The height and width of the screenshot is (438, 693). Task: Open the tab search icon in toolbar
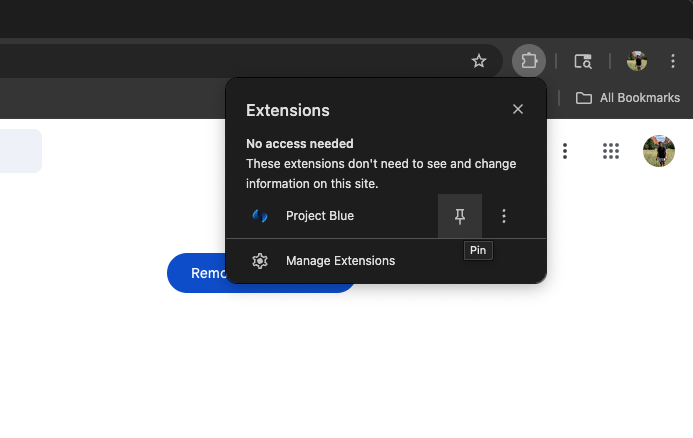point(583,61)
